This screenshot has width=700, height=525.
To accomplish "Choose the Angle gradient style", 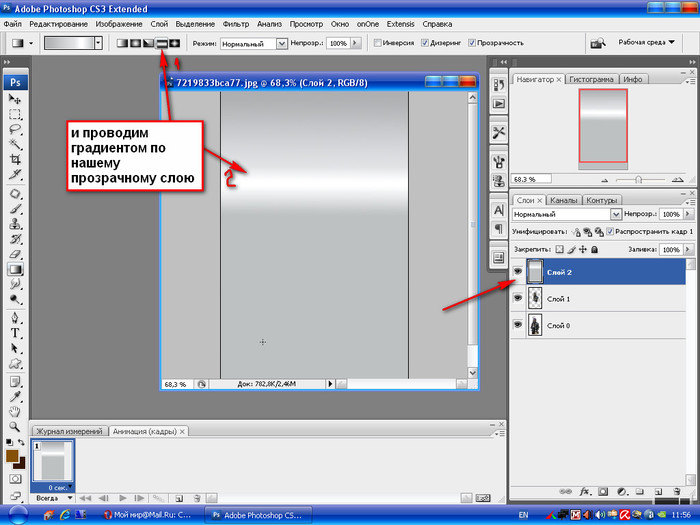I will click(148, 43).
